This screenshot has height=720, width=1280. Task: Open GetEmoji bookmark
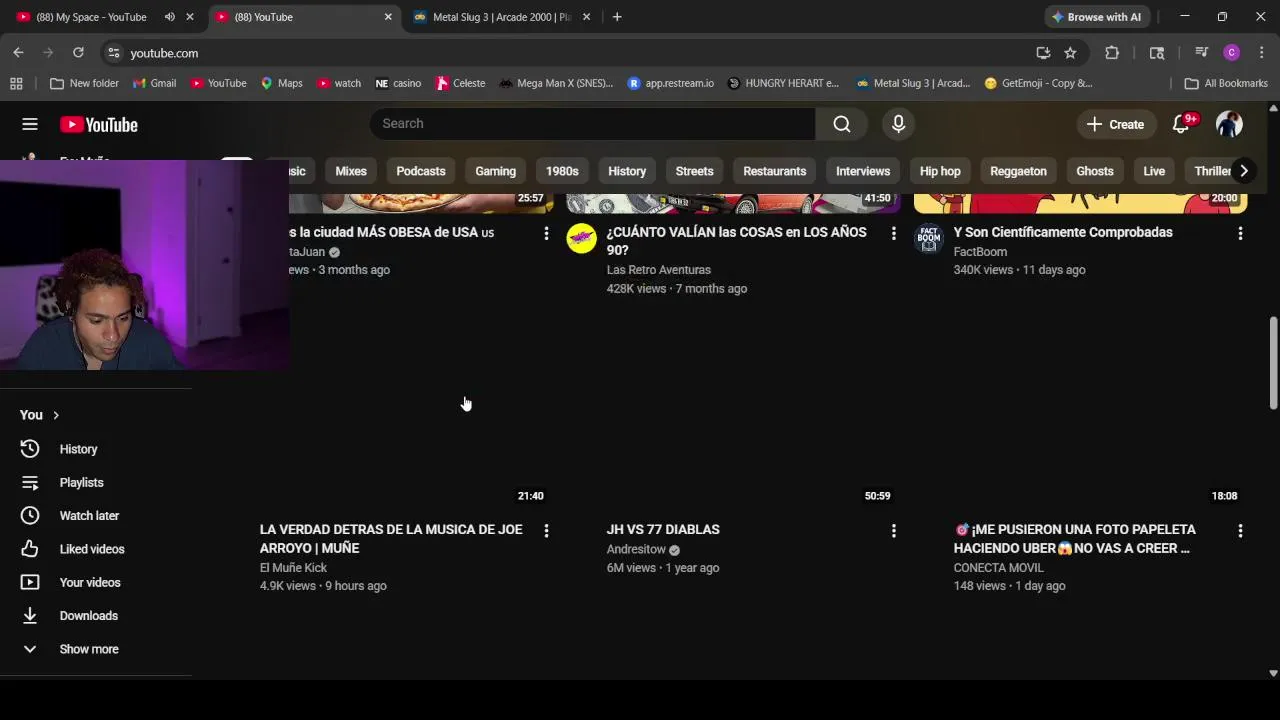coord(1038,83)
